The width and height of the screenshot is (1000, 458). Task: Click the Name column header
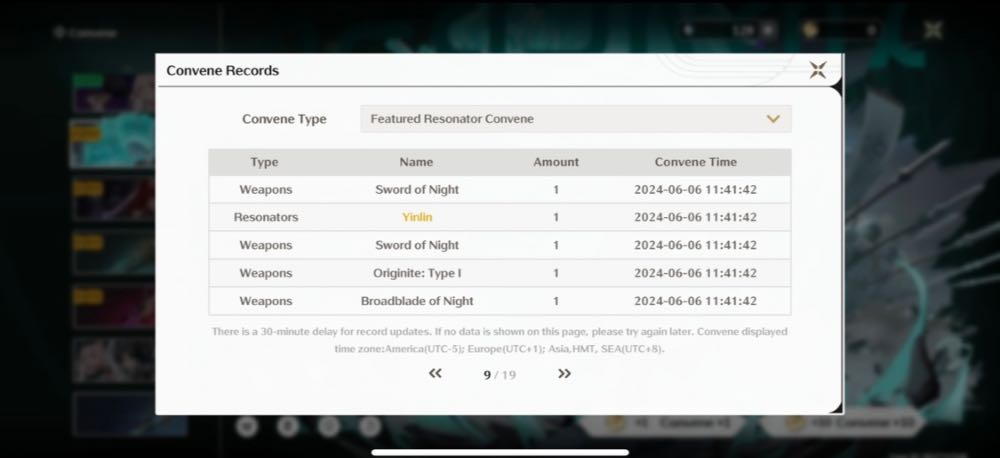(416, 162)
